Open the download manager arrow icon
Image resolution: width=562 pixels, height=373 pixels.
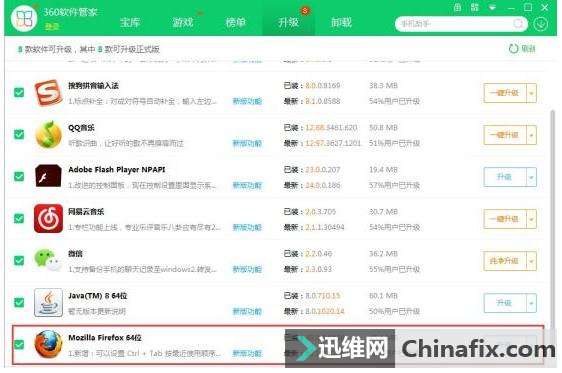point(540,24)
